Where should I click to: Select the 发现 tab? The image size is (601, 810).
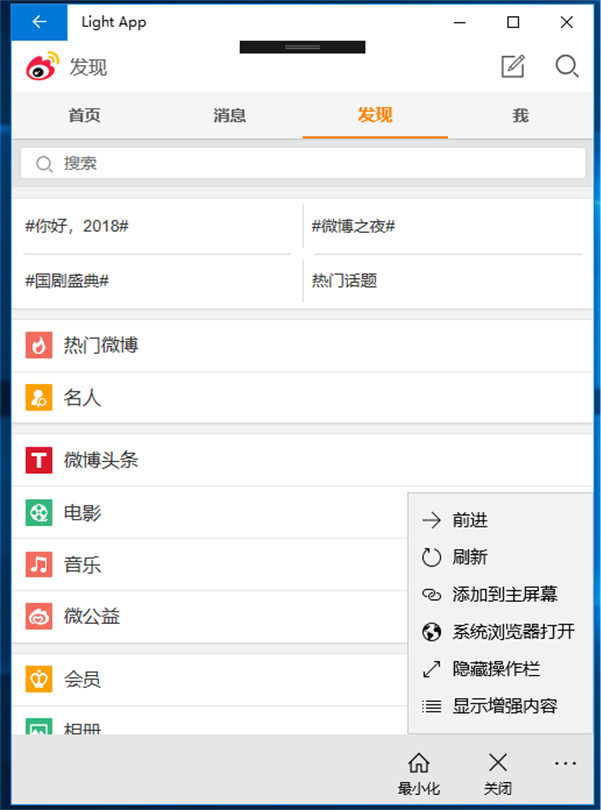coord(375,115)
